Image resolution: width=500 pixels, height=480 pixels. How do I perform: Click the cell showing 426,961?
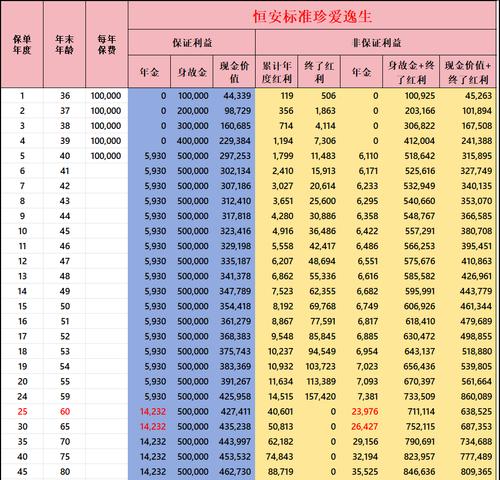pyautogui.click(x=477, y=276)
